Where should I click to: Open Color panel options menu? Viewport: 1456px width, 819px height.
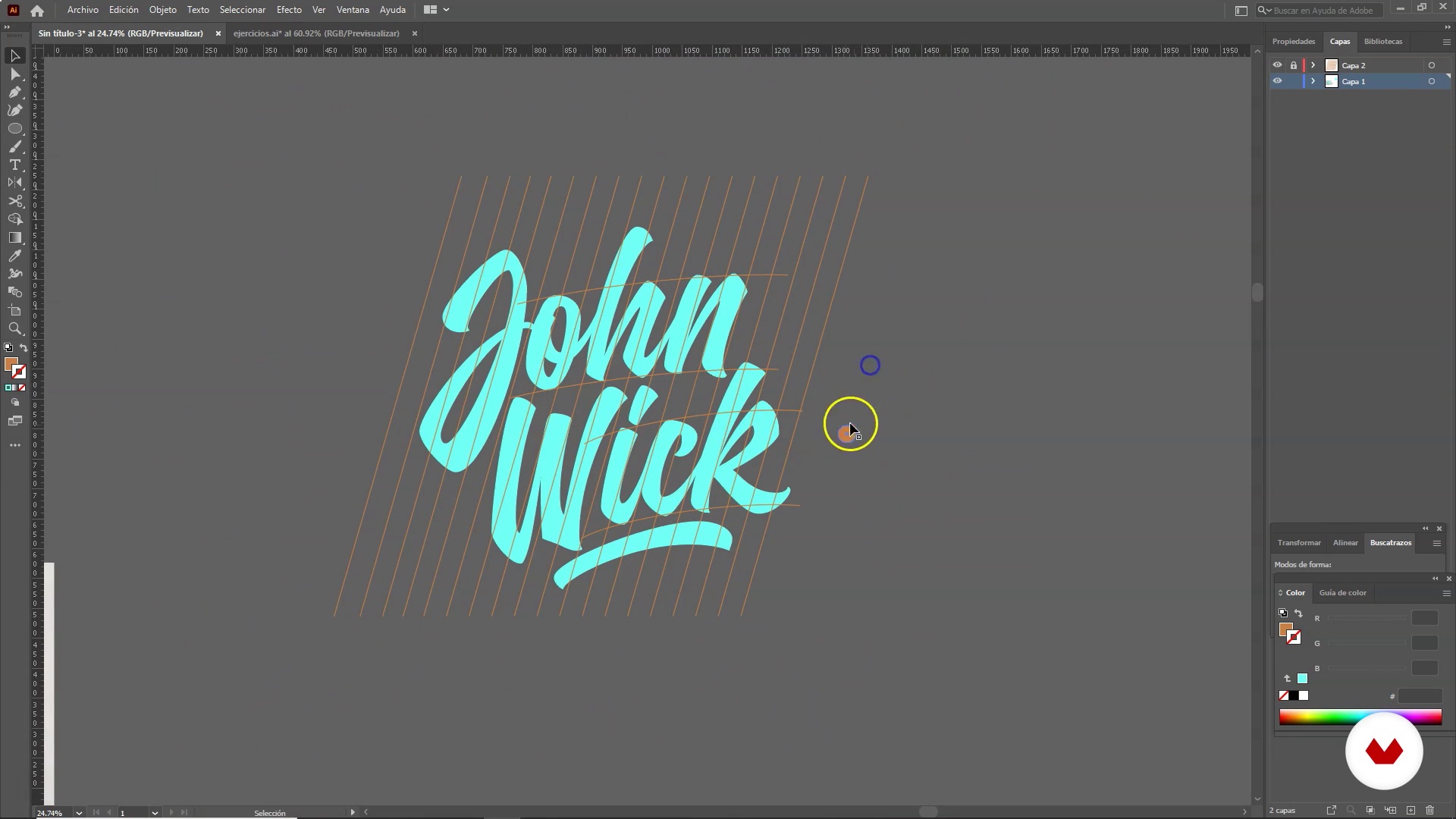point(1446,593)
